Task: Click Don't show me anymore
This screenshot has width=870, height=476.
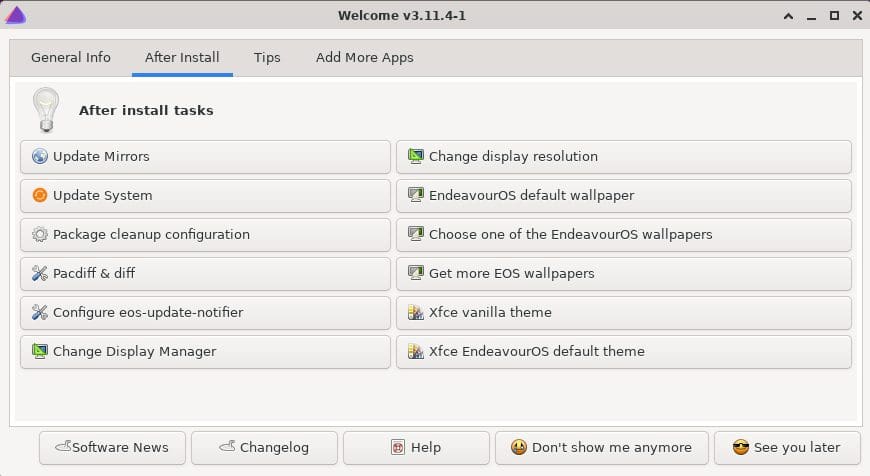Action: click(x=601, y=448)
